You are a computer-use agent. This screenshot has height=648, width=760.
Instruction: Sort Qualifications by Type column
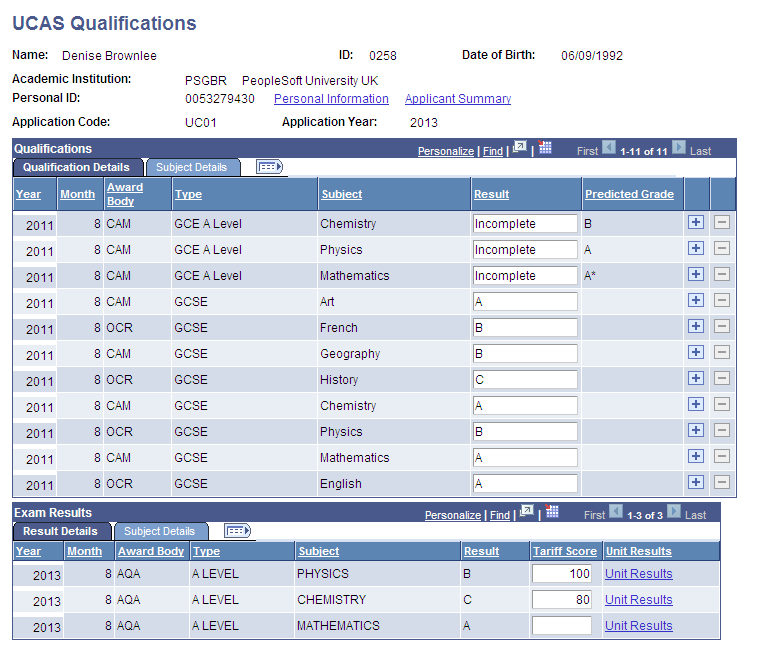pyautogui.click(x=188, y=194)
